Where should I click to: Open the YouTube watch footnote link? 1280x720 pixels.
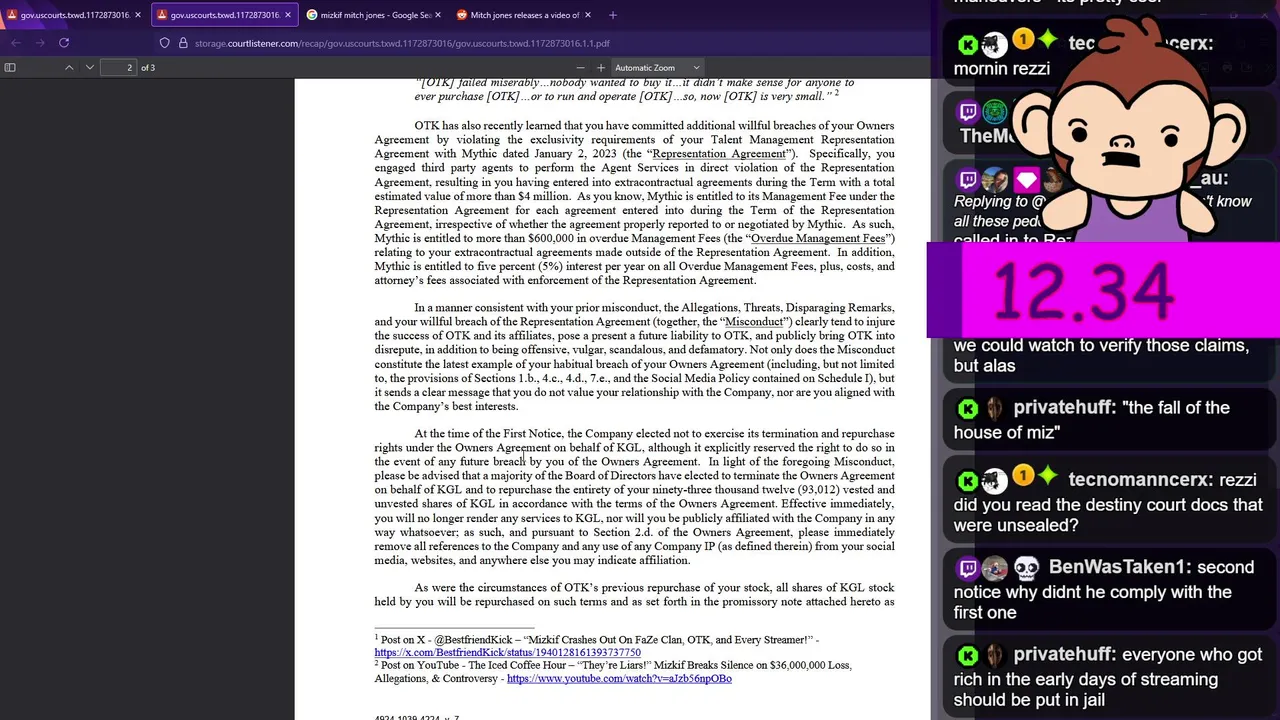pyautogui.click(x=619, y=679)
